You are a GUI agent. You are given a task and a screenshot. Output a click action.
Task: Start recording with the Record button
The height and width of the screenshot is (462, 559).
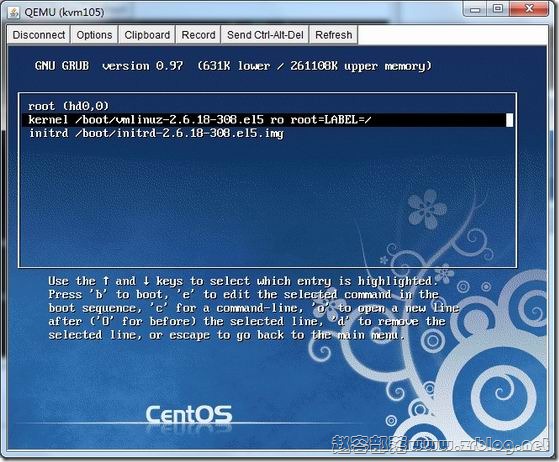point(198,35)
